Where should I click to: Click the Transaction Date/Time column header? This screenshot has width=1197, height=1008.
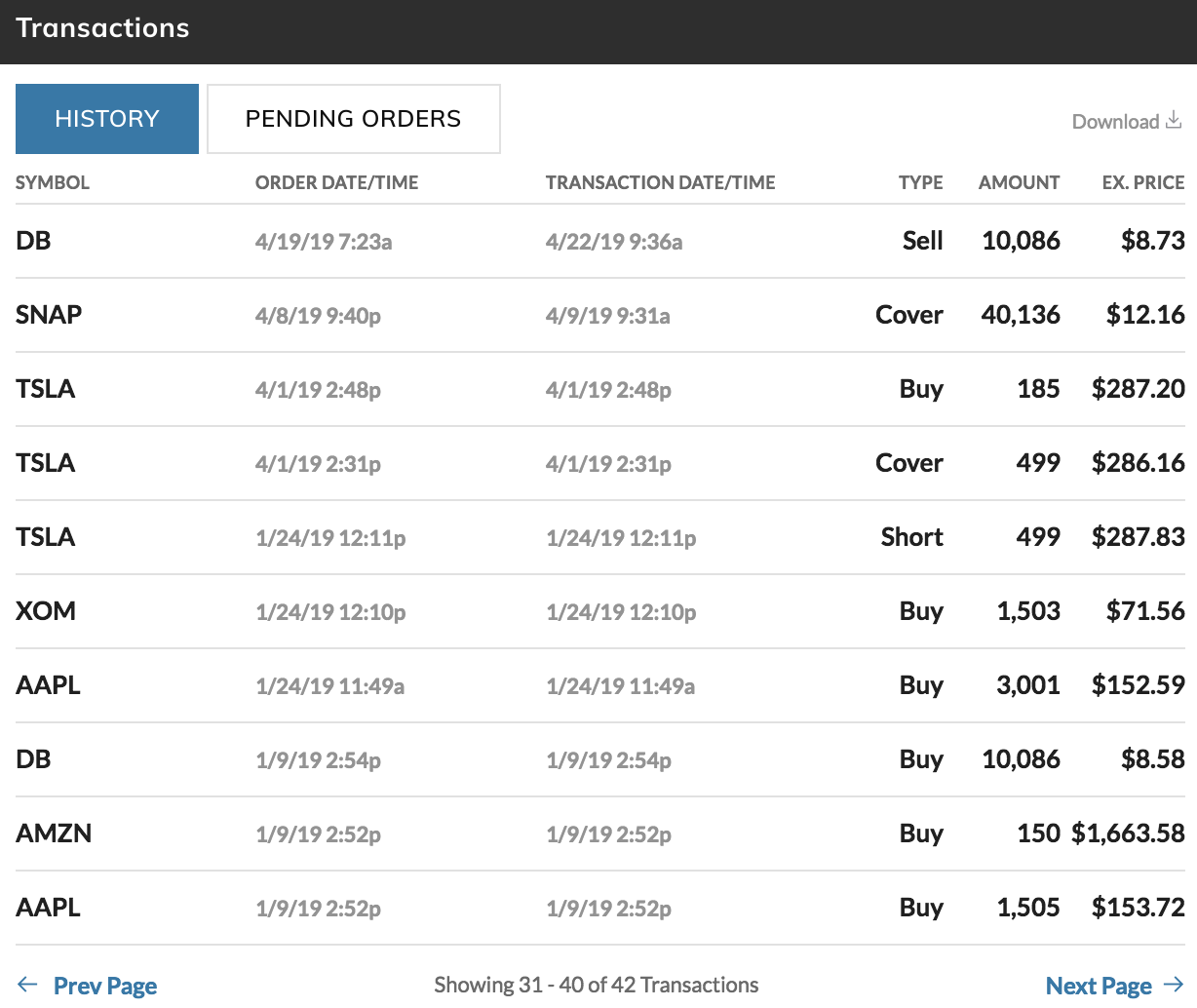(660, 182)
